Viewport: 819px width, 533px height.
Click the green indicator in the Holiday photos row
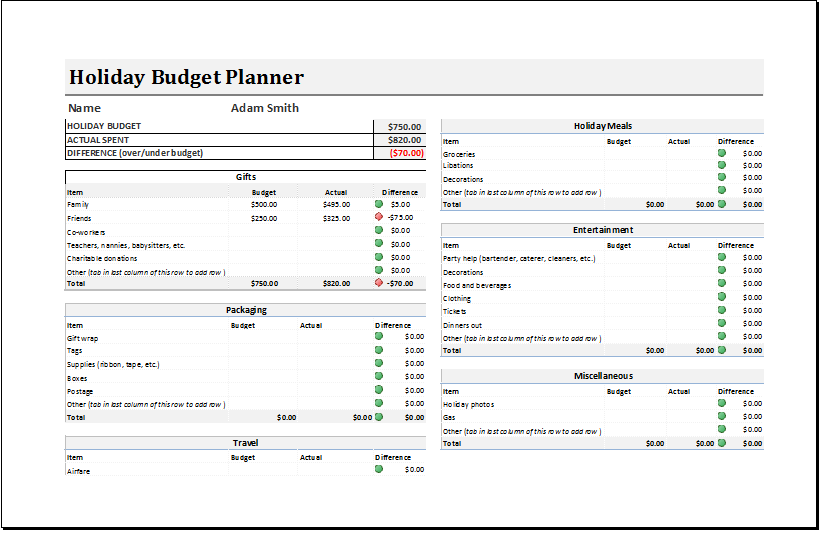(x=722, y=403)
